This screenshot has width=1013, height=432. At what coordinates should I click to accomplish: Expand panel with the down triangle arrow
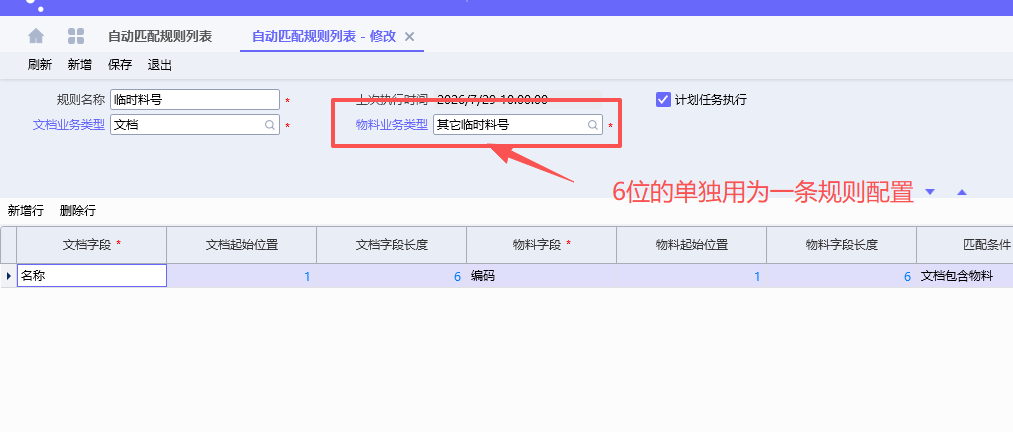930,192
